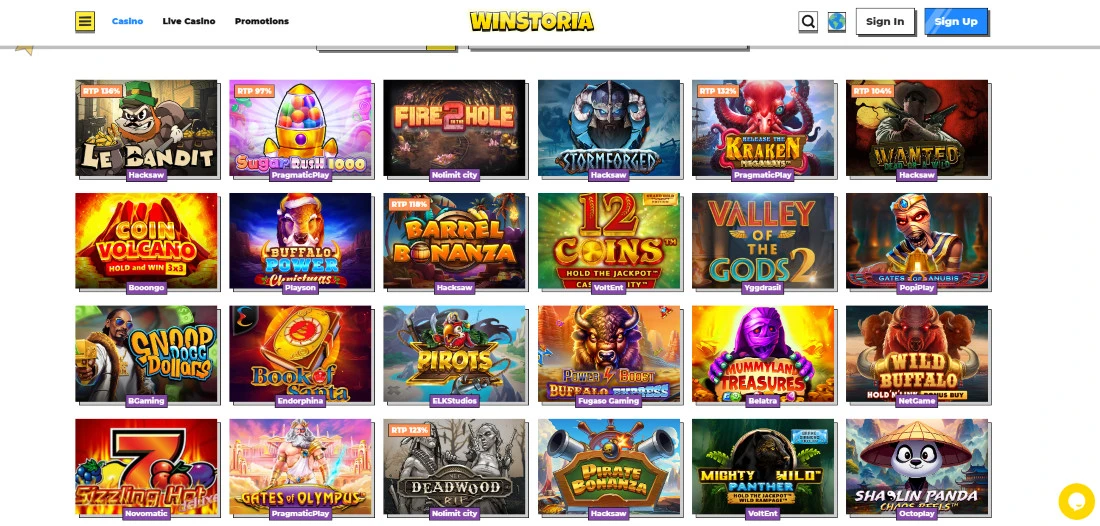Open the yellow live chat bubble

tap(1075, 501)
